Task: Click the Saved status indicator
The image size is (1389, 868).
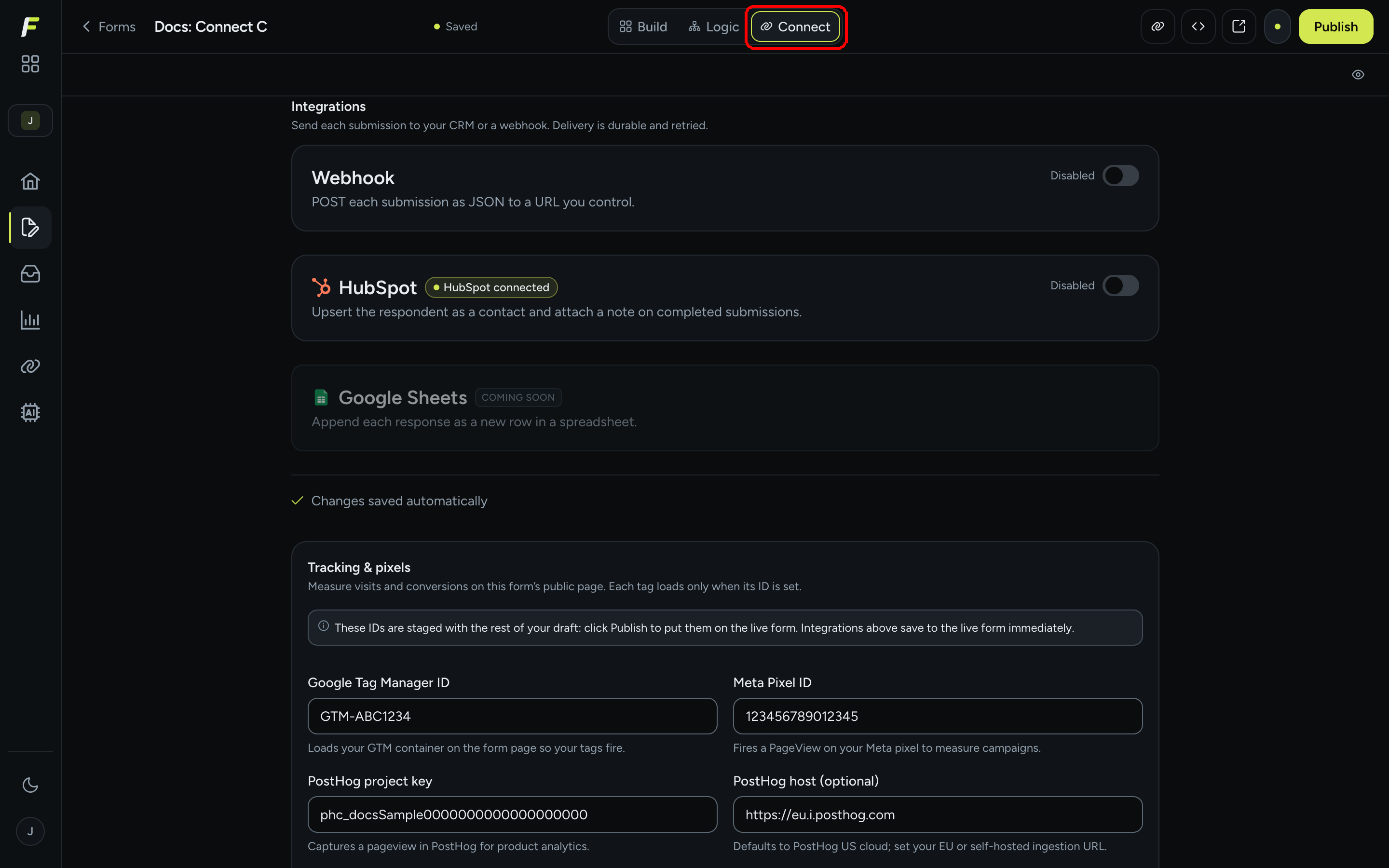Action: point(455,27)
